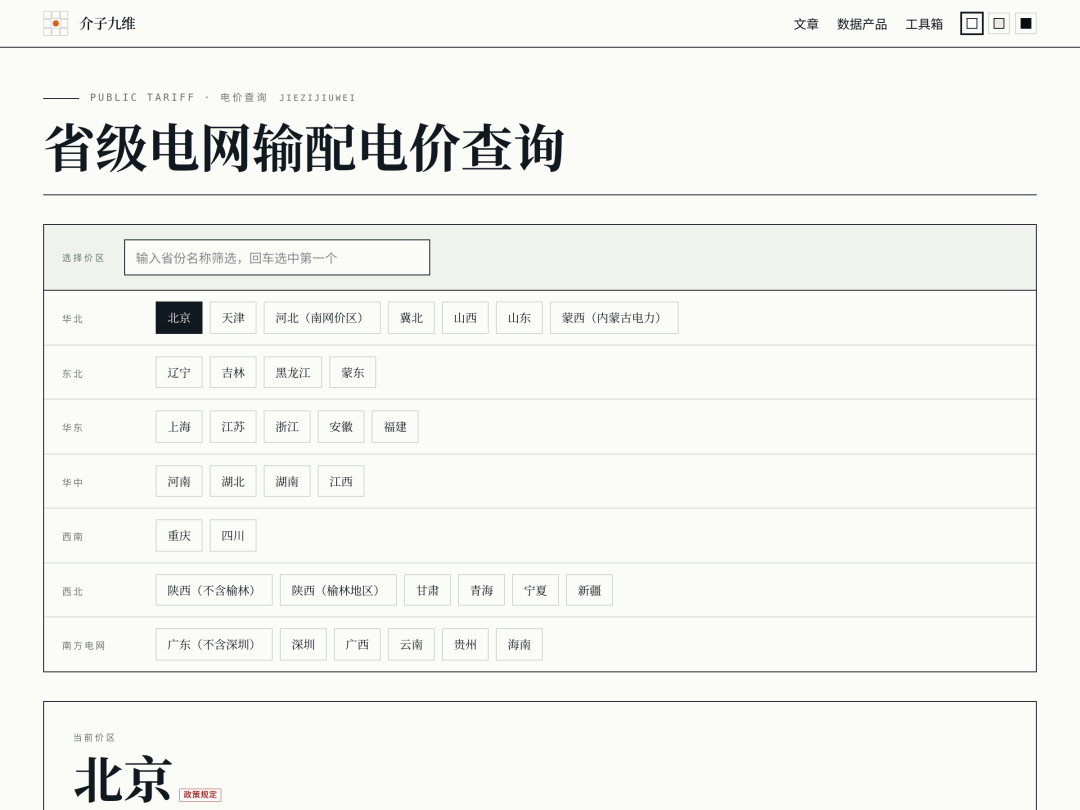
Task: Select 陕西（榆林地区）zone
Action: click(338, 590)
